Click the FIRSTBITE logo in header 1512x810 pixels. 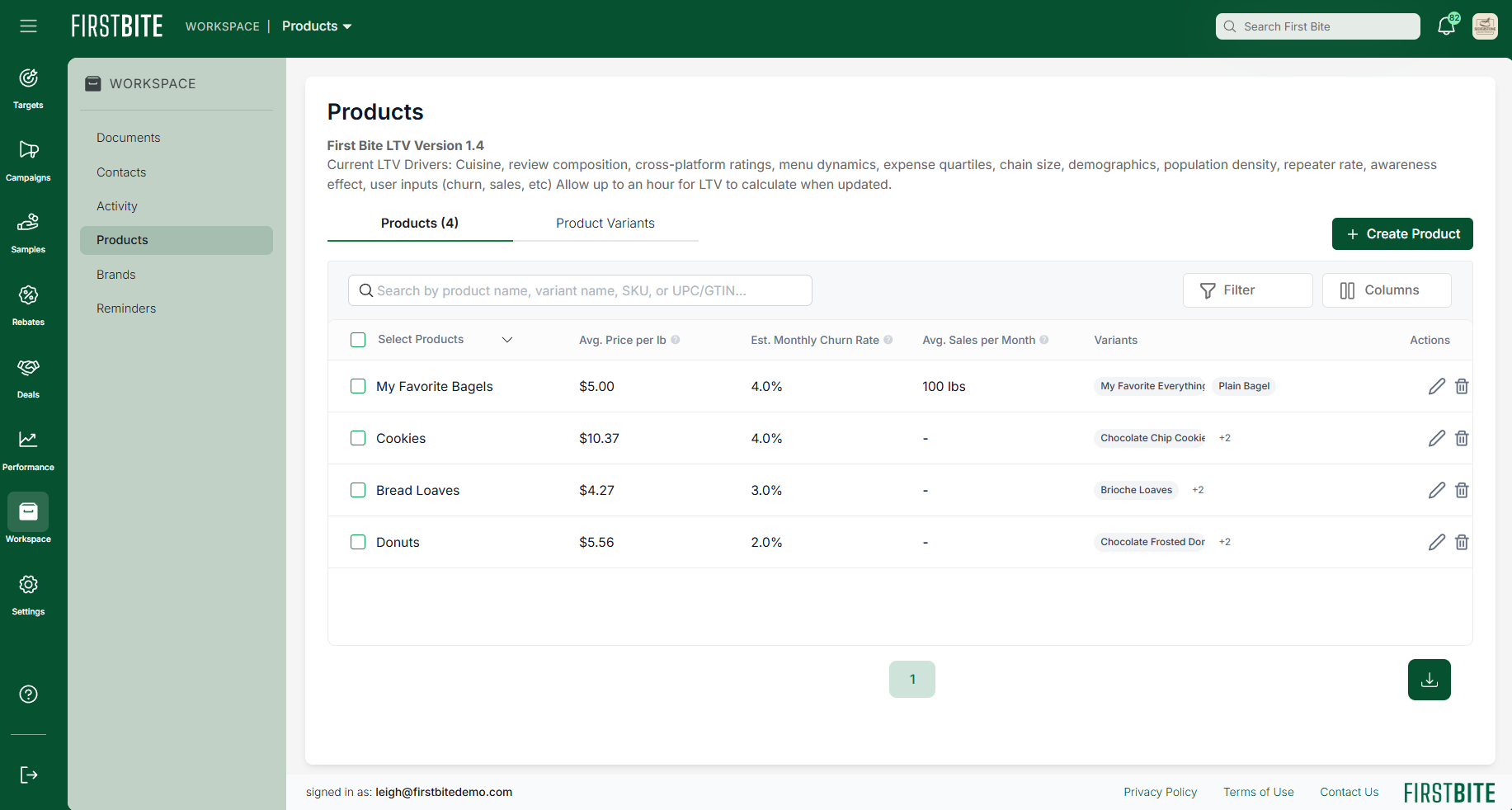tap(117, 26)
